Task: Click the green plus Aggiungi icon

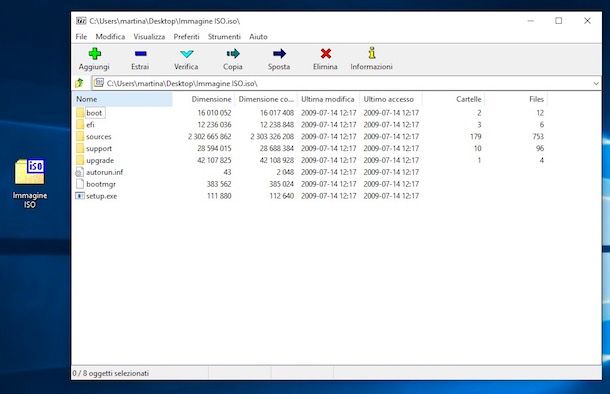Action: coord(95,54)
